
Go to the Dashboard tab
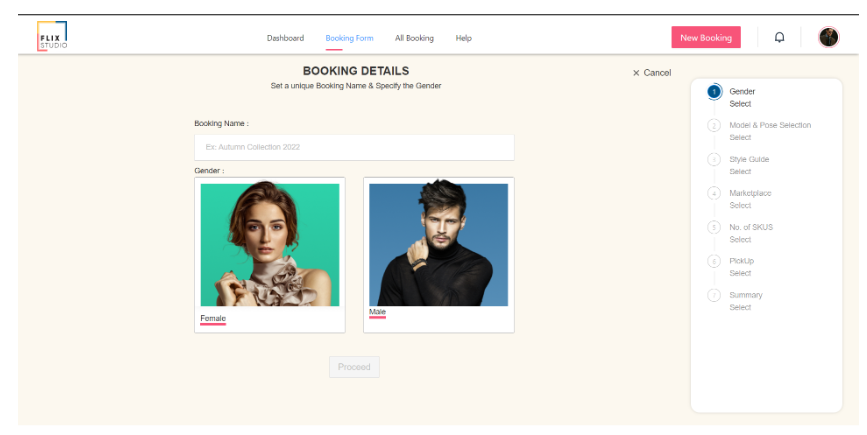point(285,38)
